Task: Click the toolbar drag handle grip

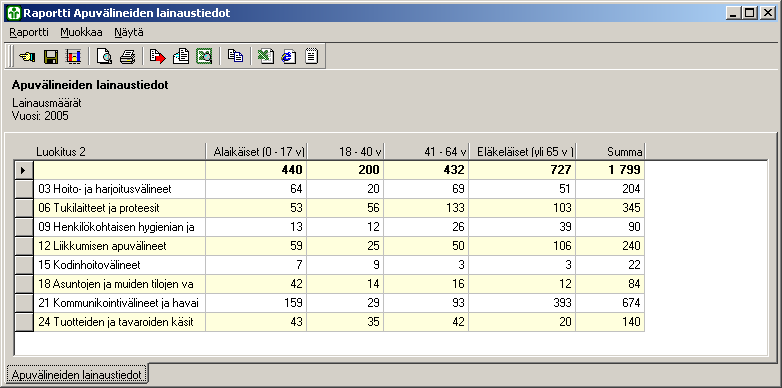Action: [x=11, y=56]
